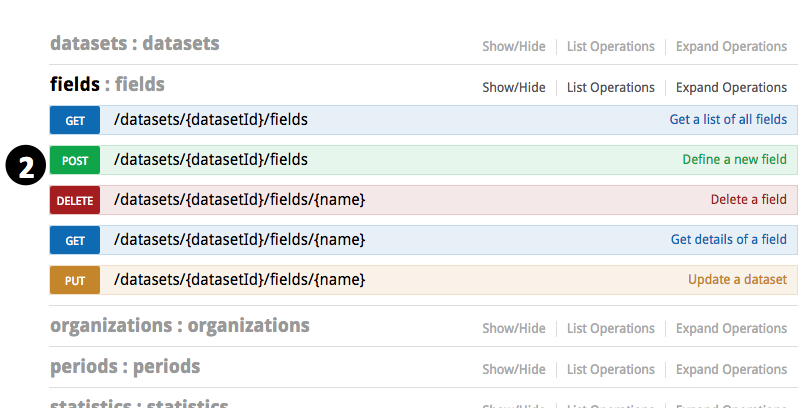The image size is (806, 410).
Task: Click the green POST method badge
Action: tap(75, 160)
